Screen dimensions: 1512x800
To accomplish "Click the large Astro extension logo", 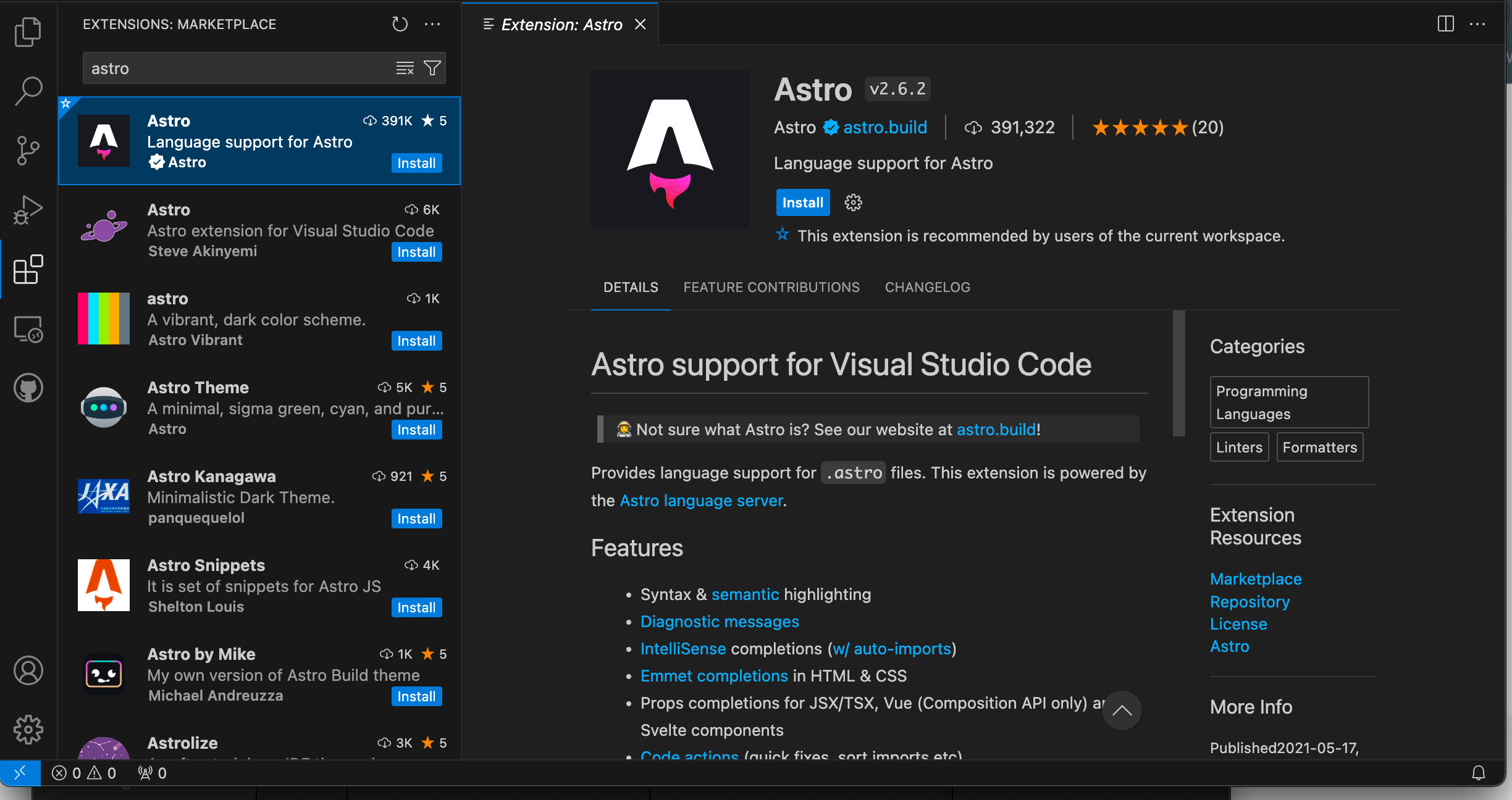I will click(x=670, y=149).
